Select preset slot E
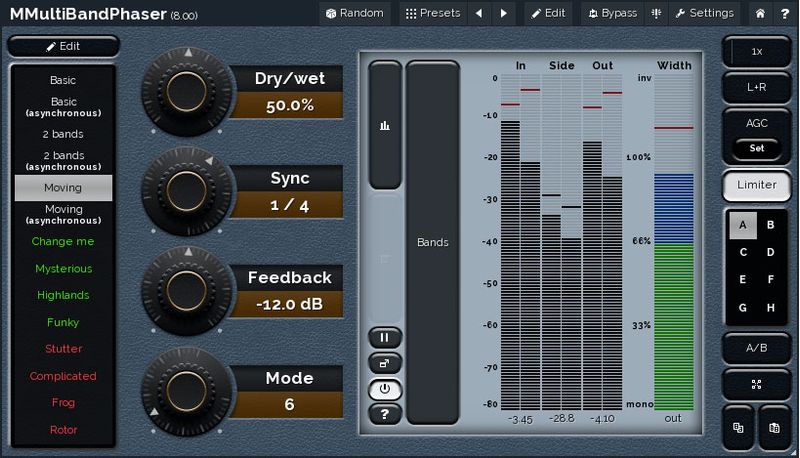 [743, 279]
